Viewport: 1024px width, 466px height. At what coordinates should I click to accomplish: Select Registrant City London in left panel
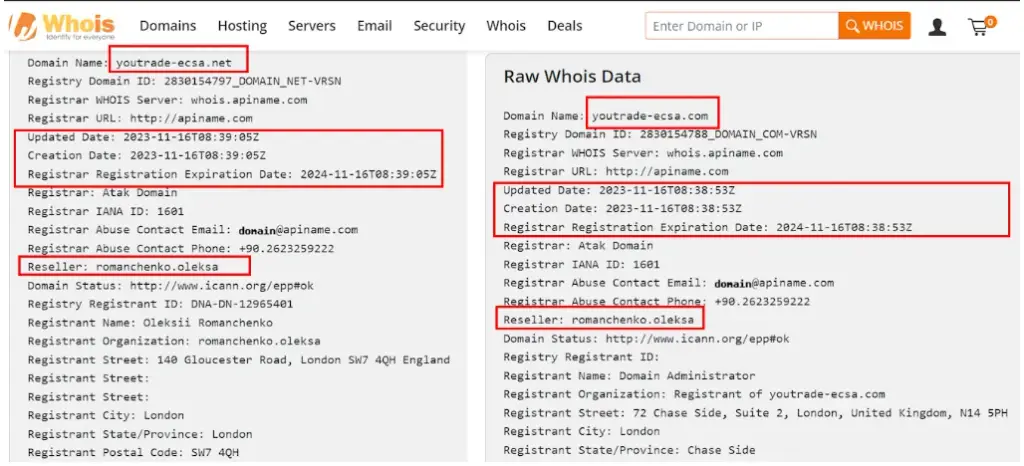106,415
